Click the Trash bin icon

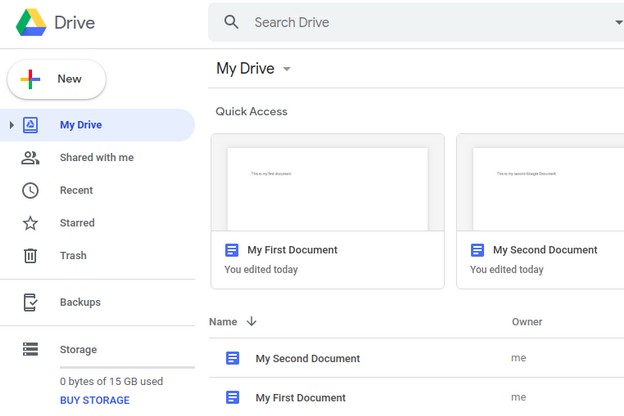30,256
